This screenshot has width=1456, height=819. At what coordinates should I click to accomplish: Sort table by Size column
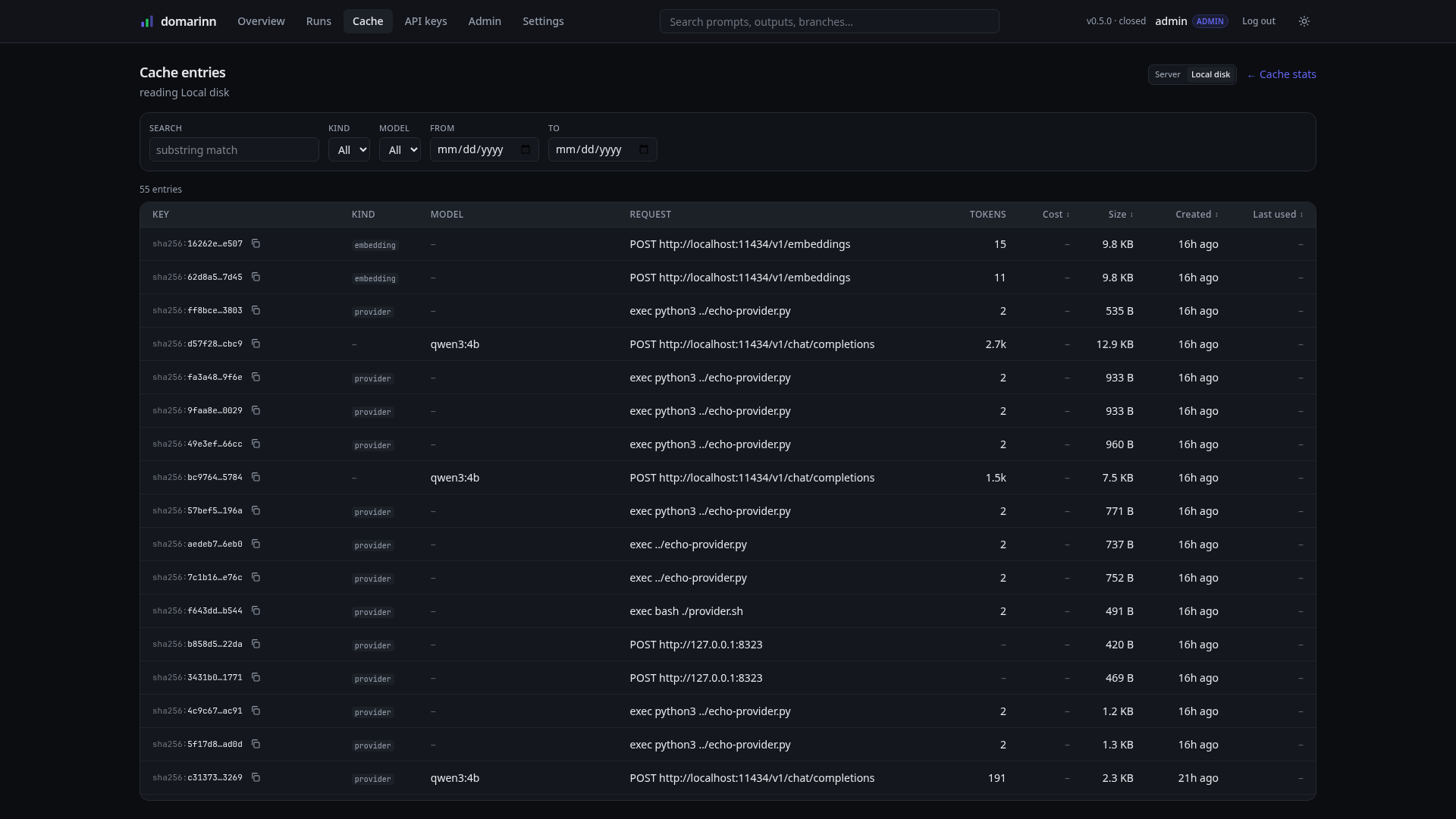[x=1121, y=215]
